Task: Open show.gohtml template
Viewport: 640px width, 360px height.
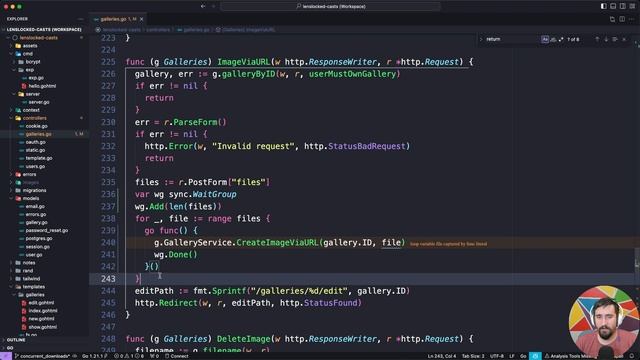Action: pyautogui.click(x=42, y=327)
